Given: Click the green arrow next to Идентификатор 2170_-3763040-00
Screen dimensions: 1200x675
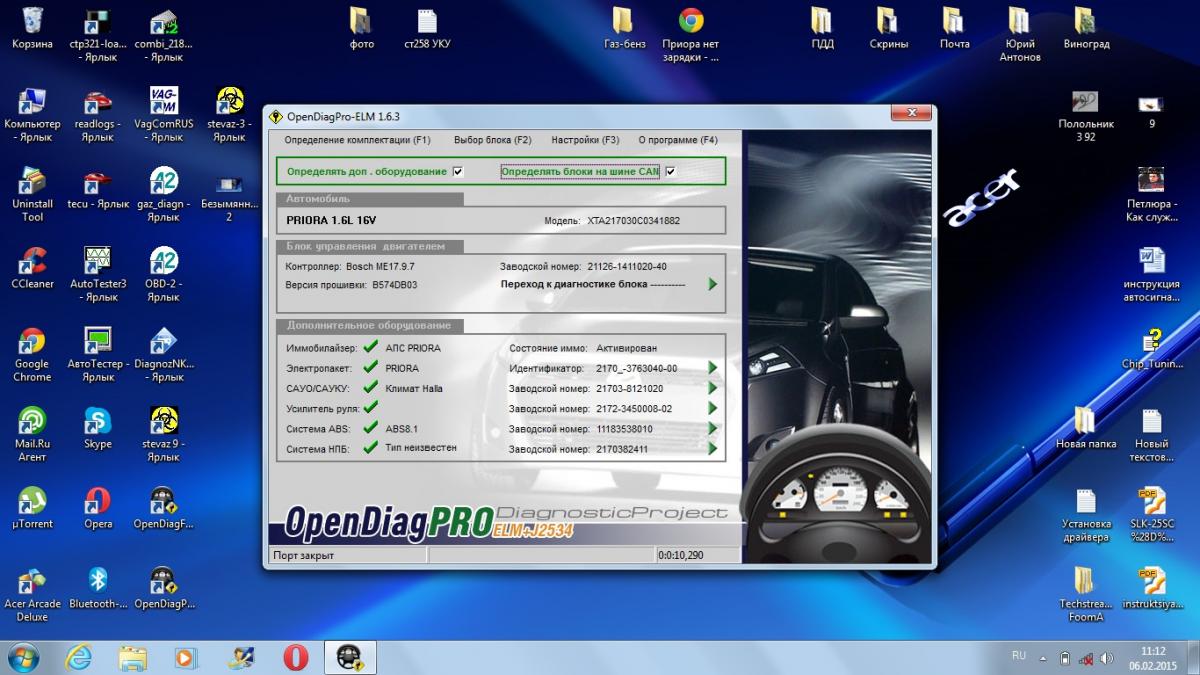Looking at the screenshot, I should [x=713, y=368].
